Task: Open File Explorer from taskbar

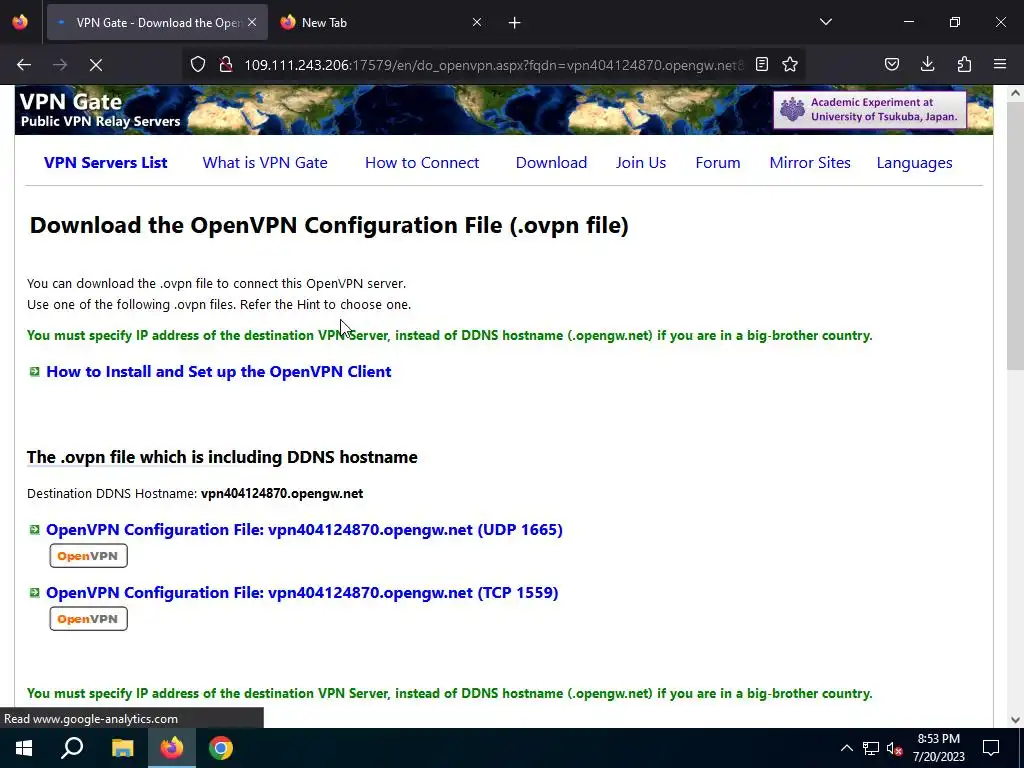Action: (122, 748)
